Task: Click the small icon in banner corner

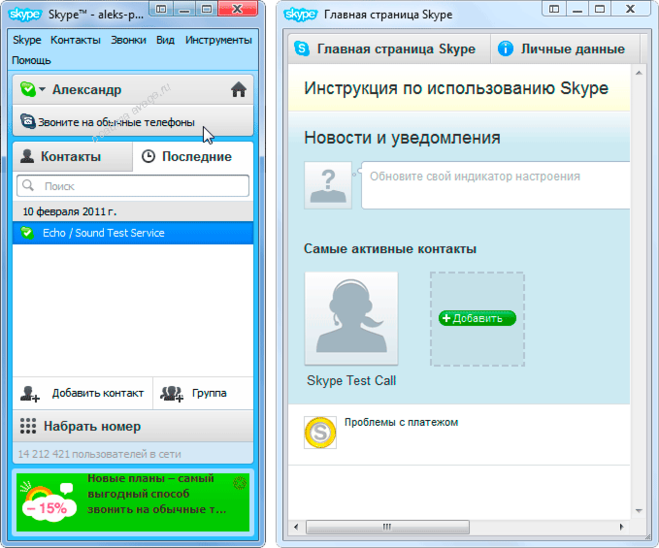Action: 240,483
